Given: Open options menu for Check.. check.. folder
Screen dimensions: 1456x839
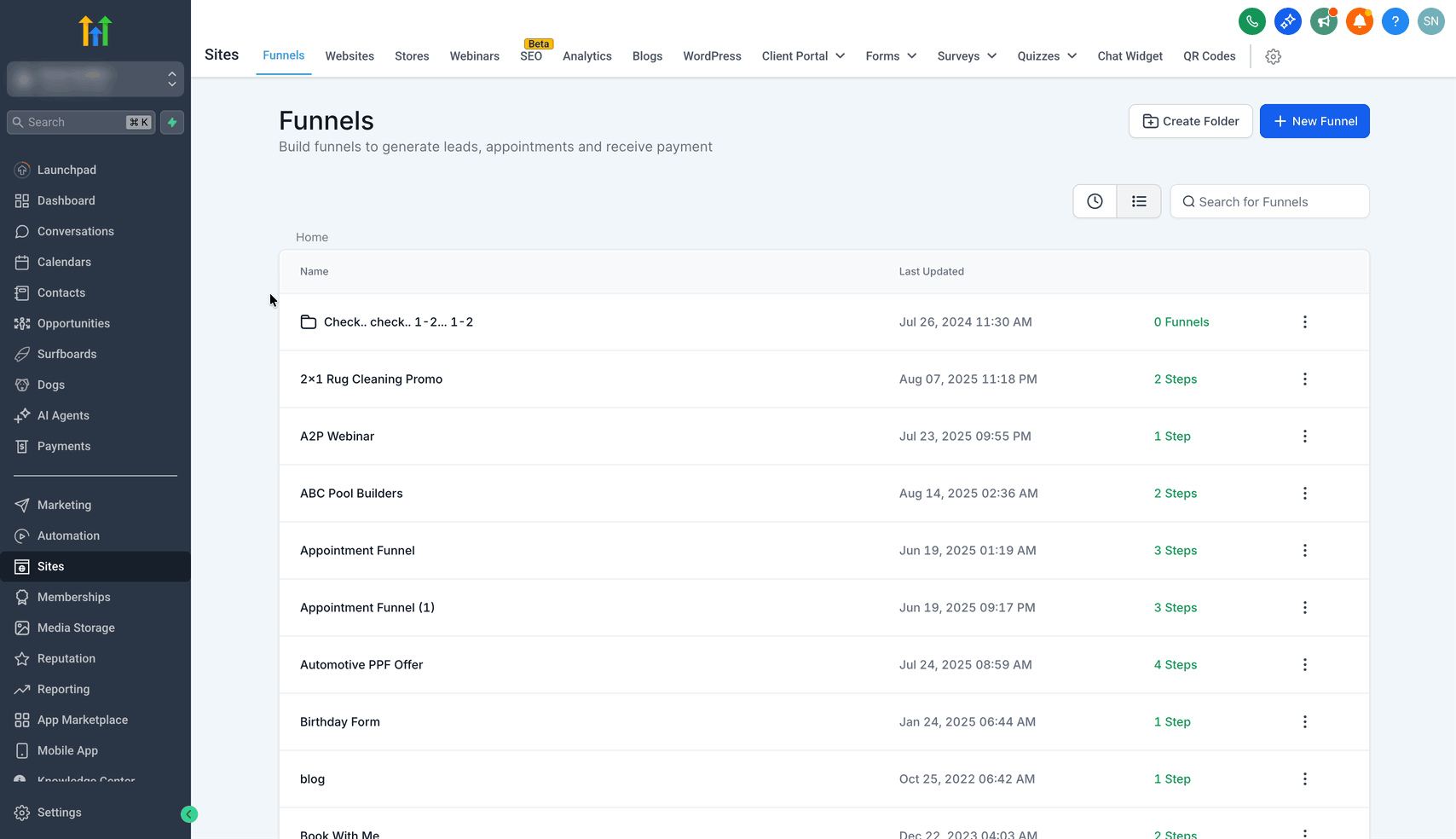Looking at the screenshot, I should click(x=1304, y=322).
